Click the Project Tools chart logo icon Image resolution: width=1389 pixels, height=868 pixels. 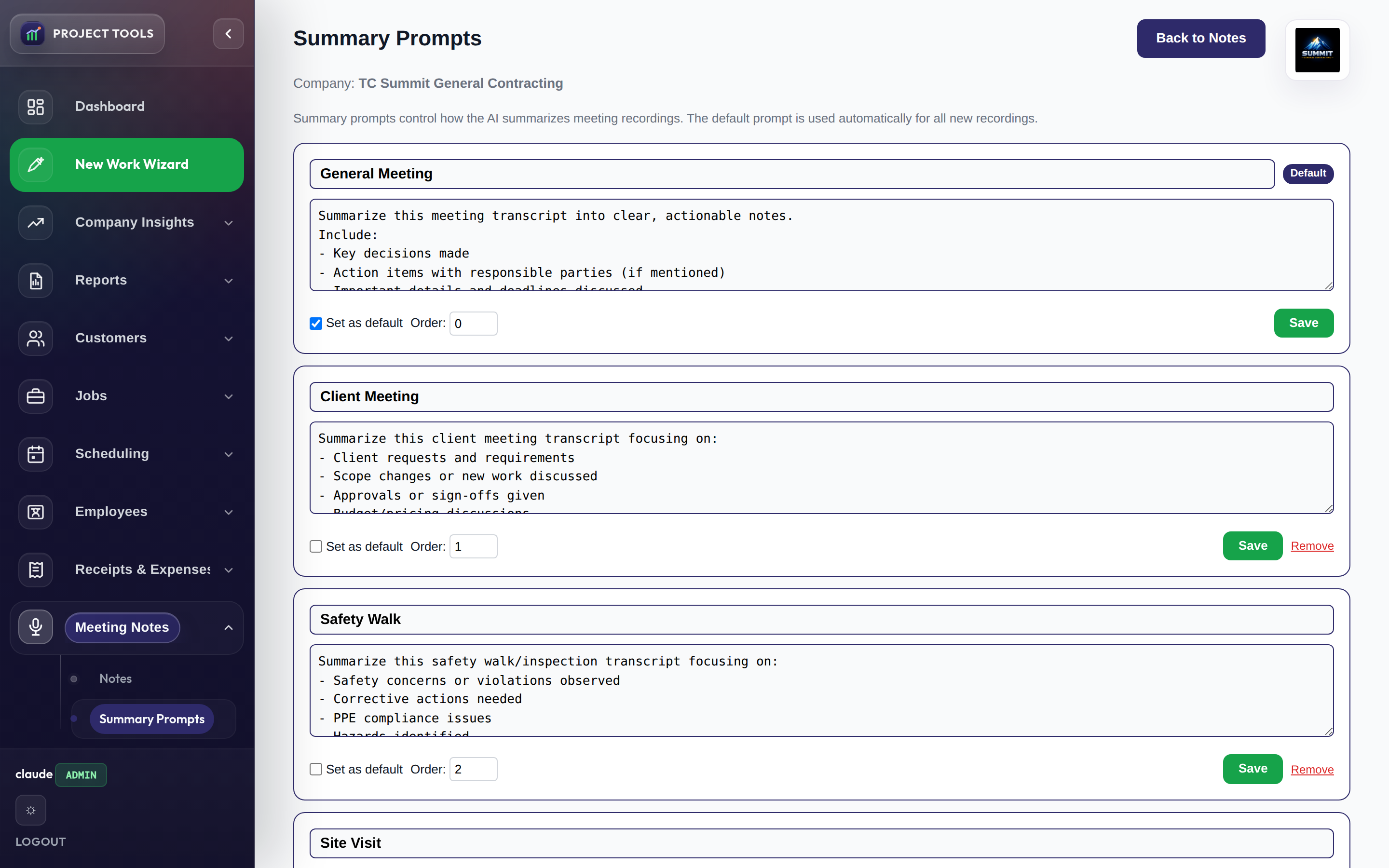33,34
